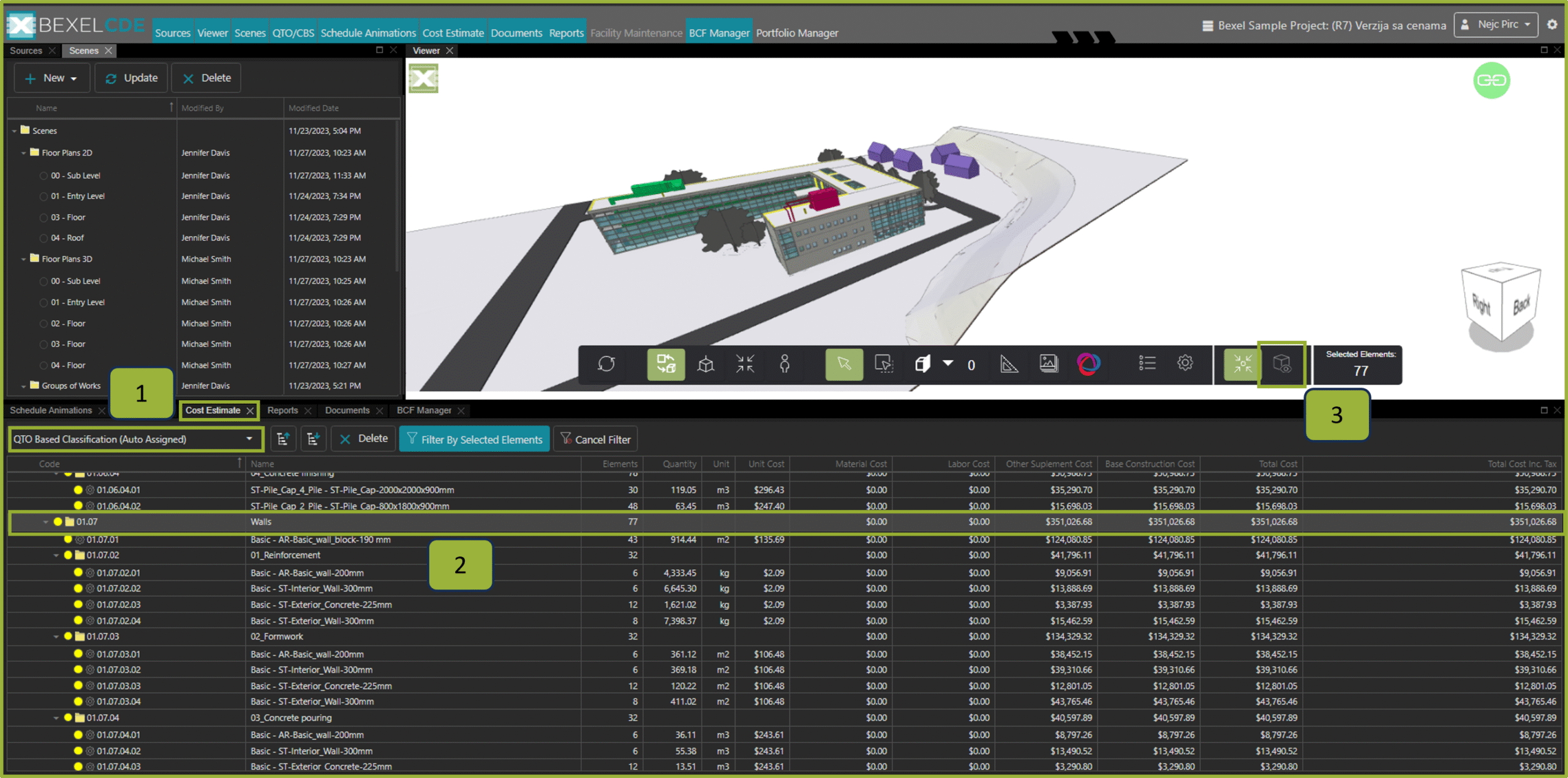
Task: Click the Filter By Selected Elements button
Action: [x=474, y=439]
